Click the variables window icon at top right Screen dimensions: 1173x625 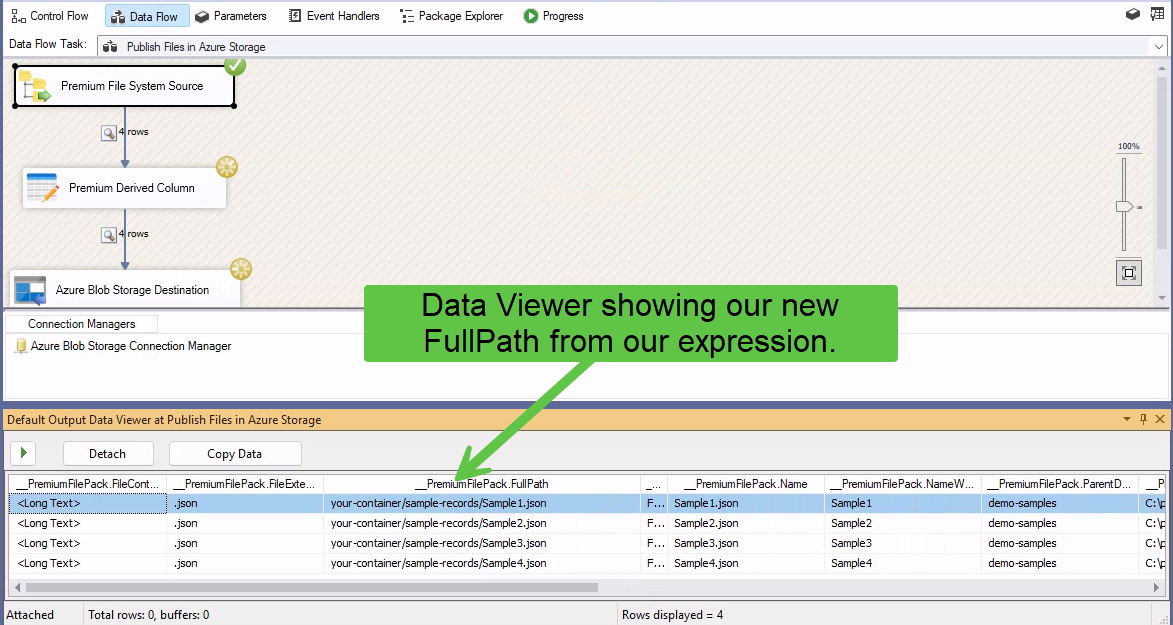[x=1157, y=14]
